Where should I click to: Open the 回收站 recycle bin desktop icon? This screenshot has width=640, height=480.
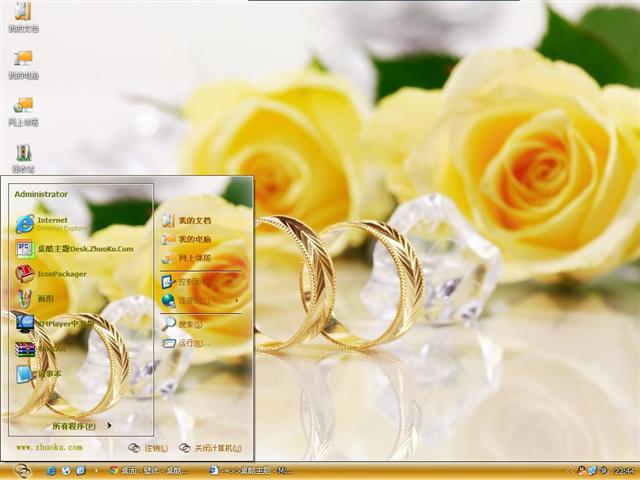click(x=23, y=158)
